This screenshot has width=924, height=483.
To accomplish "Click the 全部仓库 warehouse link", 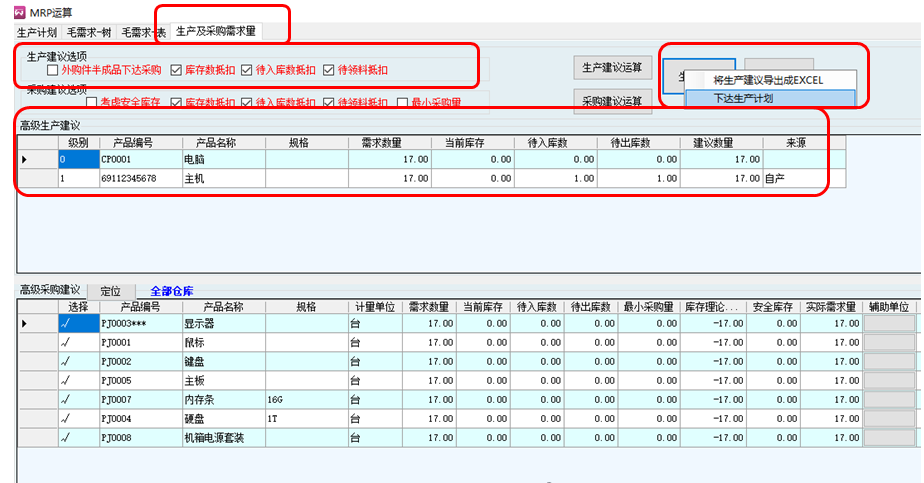I will point(174,290).
